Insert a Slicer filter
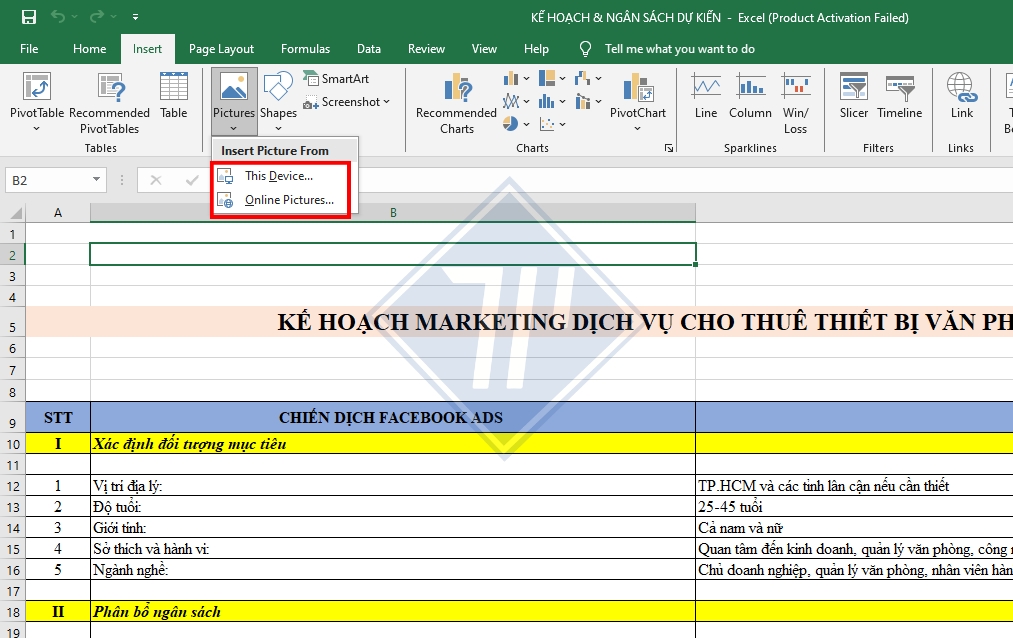Viewport: 1013px width, 638px height. [x=853, y=98]
